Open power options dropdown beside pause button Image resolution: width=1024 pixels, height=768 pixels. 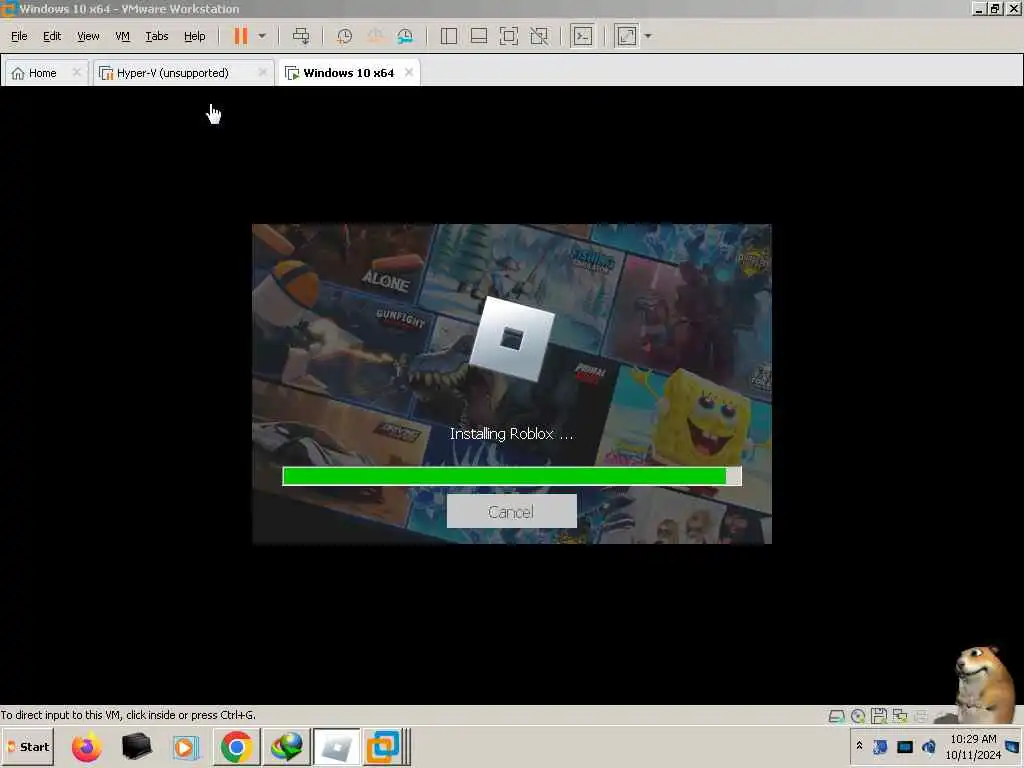(262, 36)
